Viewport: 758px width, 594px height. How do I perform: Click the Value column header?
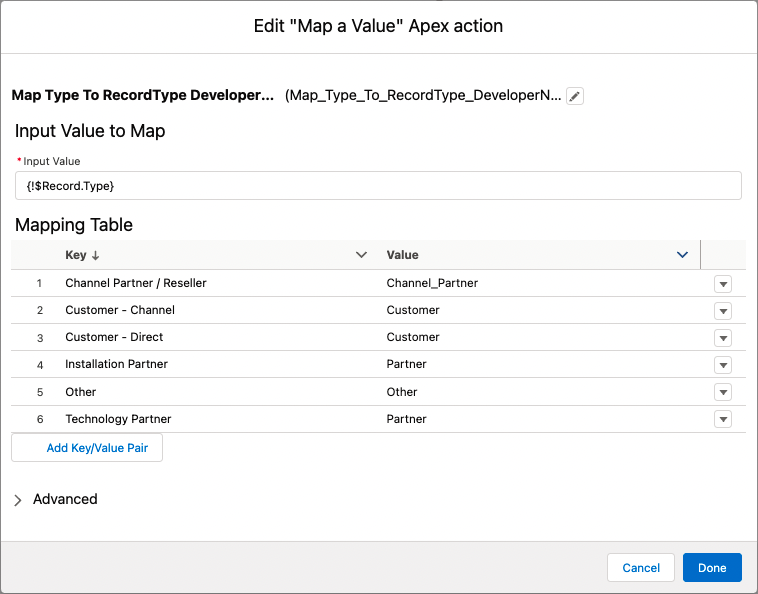coord(403,255)
